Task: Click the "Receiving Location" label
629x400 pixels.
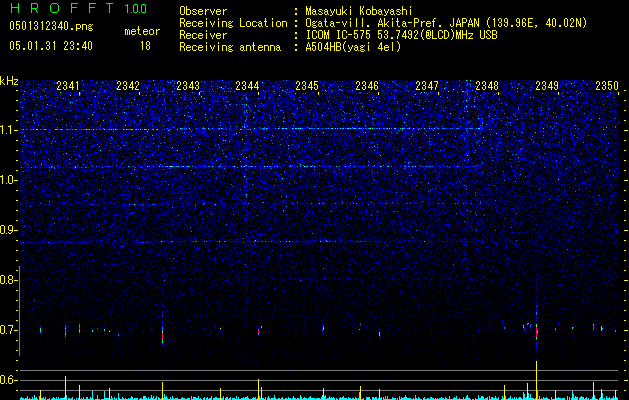Action: 233,23
